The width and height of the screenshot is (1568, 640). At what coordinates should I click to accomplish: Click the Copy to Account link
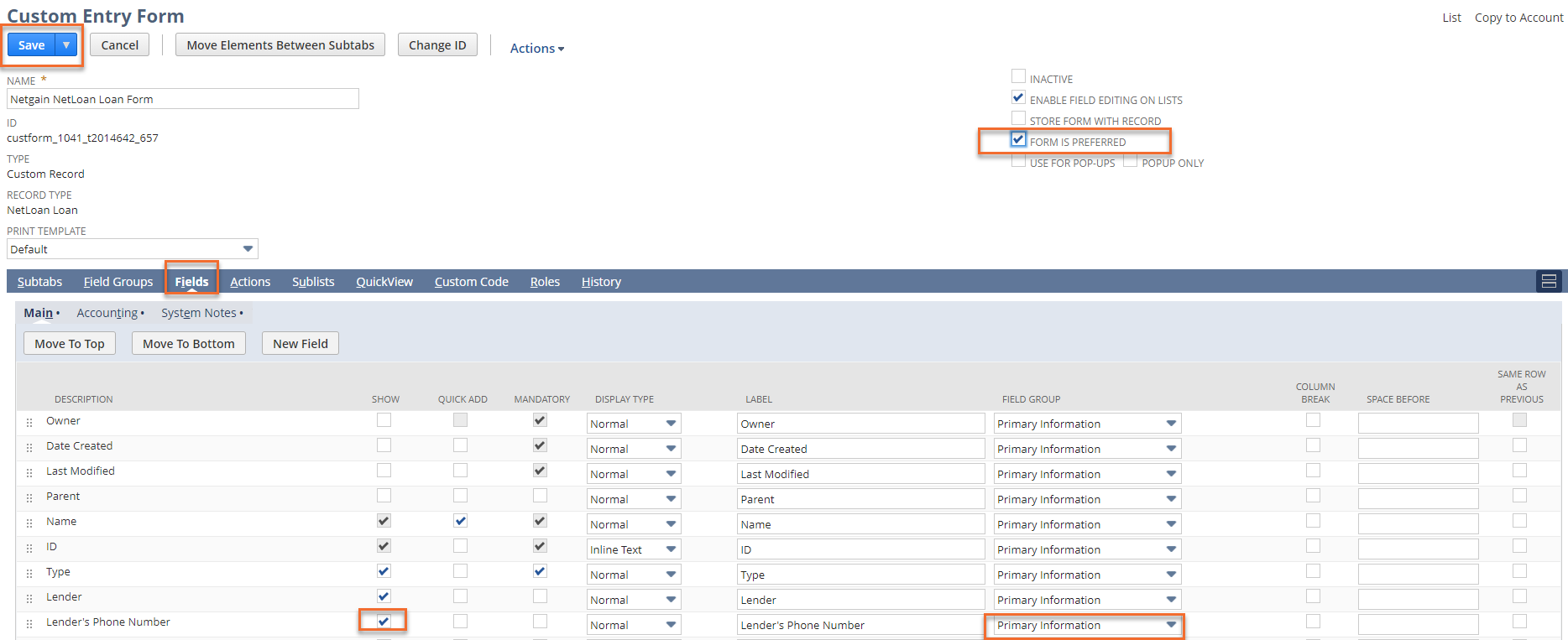point(1519,18)
